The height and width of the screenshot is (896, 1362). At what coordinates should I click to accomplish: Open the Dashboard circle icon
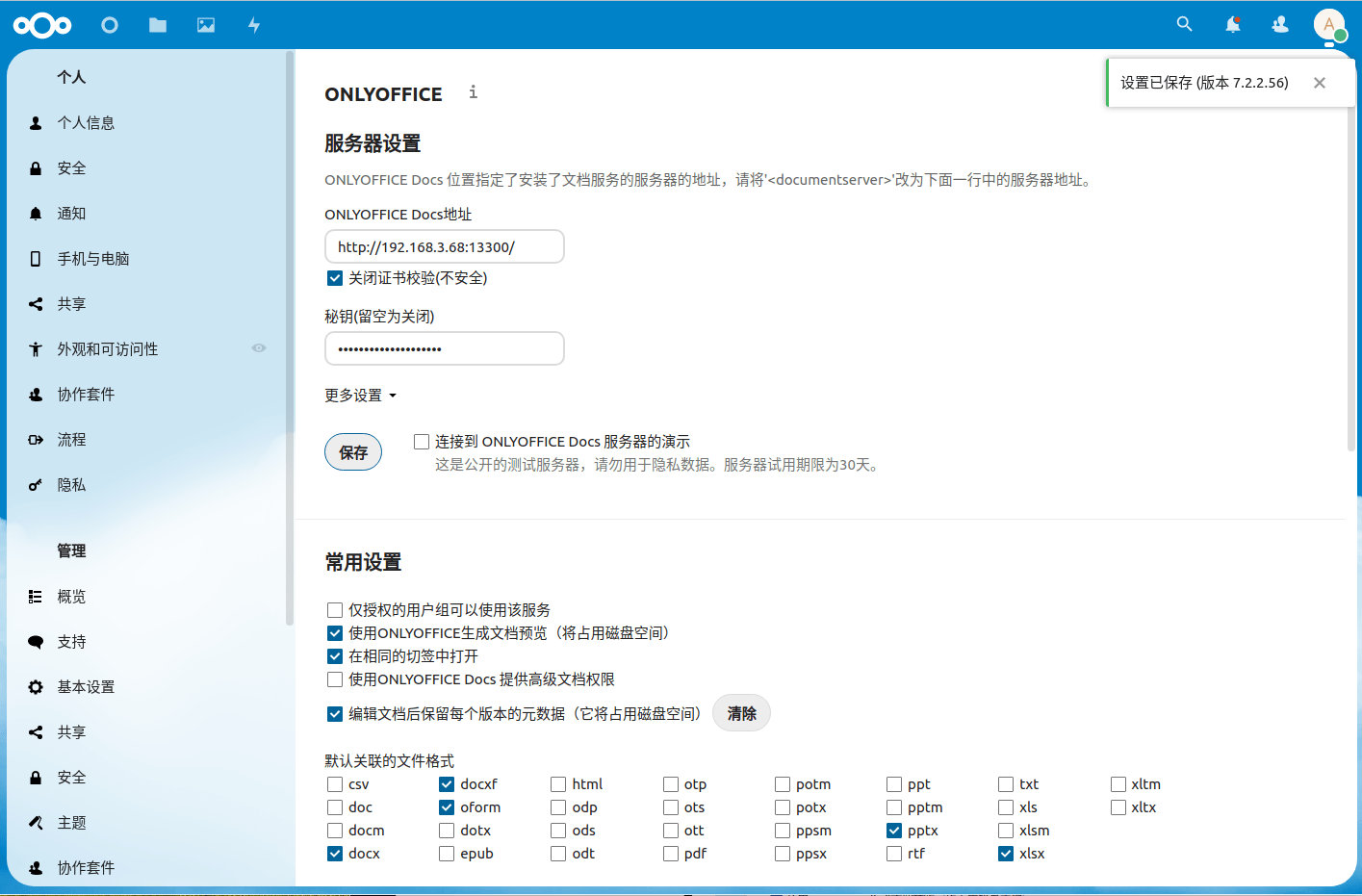(x=110, y=25)
